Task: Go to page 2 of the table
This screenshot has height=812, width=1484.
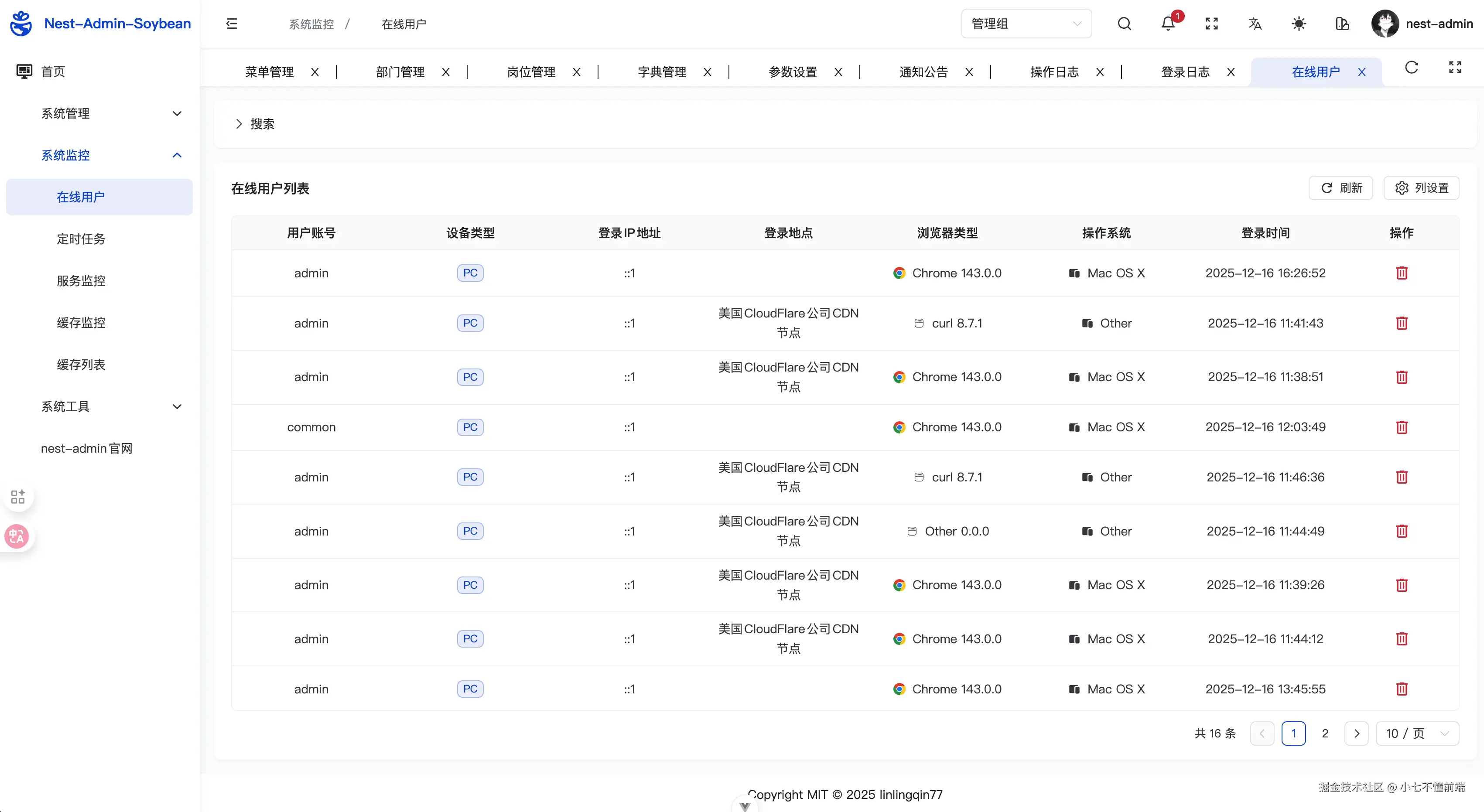Action: [1324, 733]
